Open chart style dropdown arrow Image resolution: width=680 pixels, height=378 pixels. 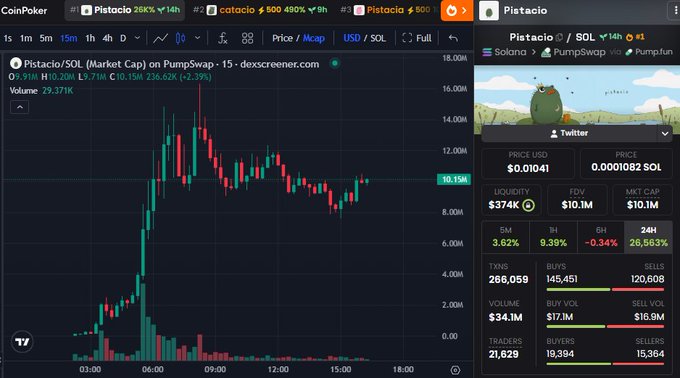[197, 38]
